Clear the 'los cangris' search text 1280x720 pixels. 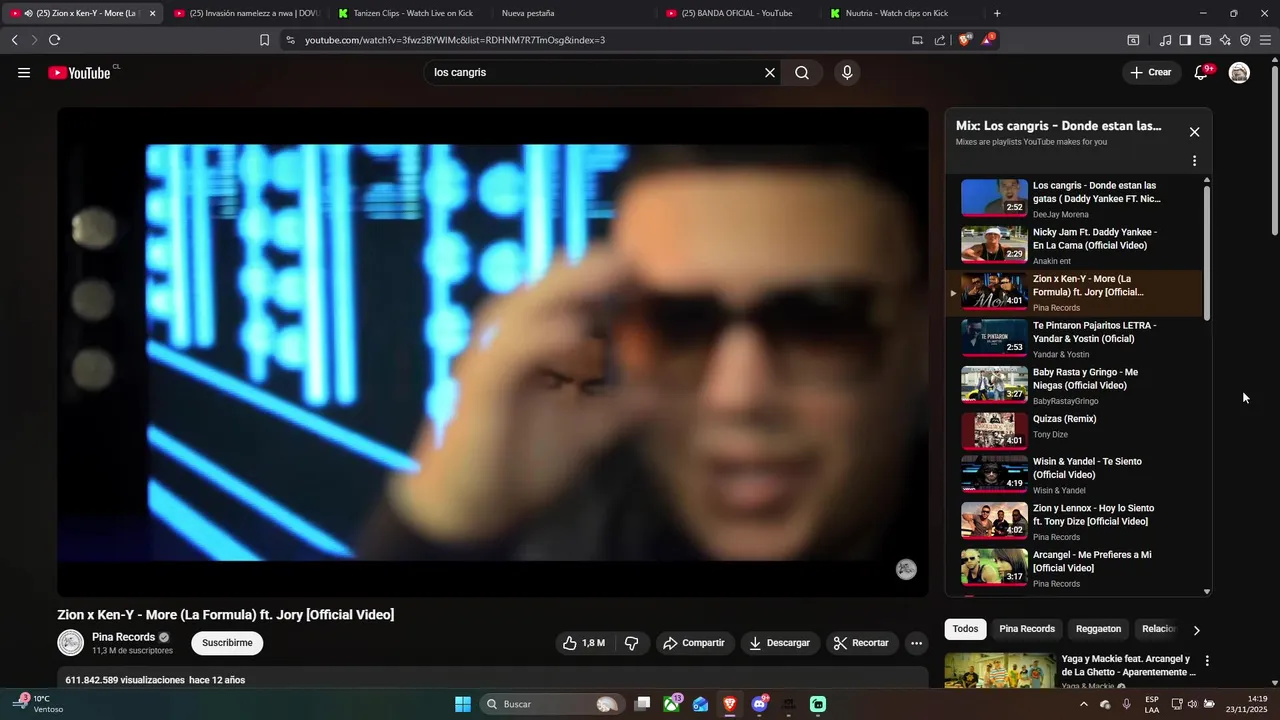770,72
